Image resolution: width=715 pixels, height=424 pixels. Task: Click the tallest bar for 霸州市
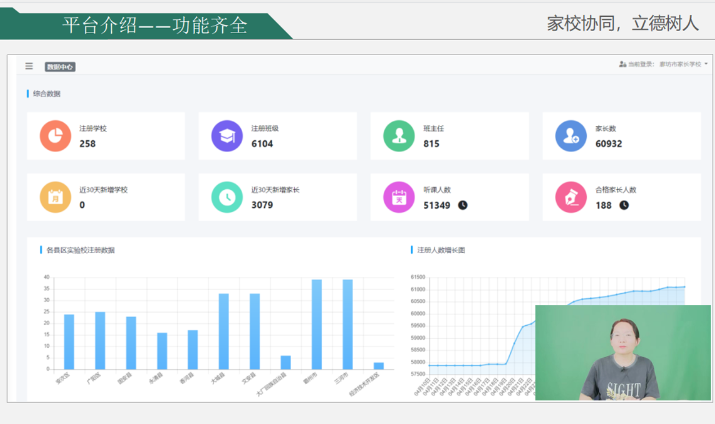tap(317, 324)
